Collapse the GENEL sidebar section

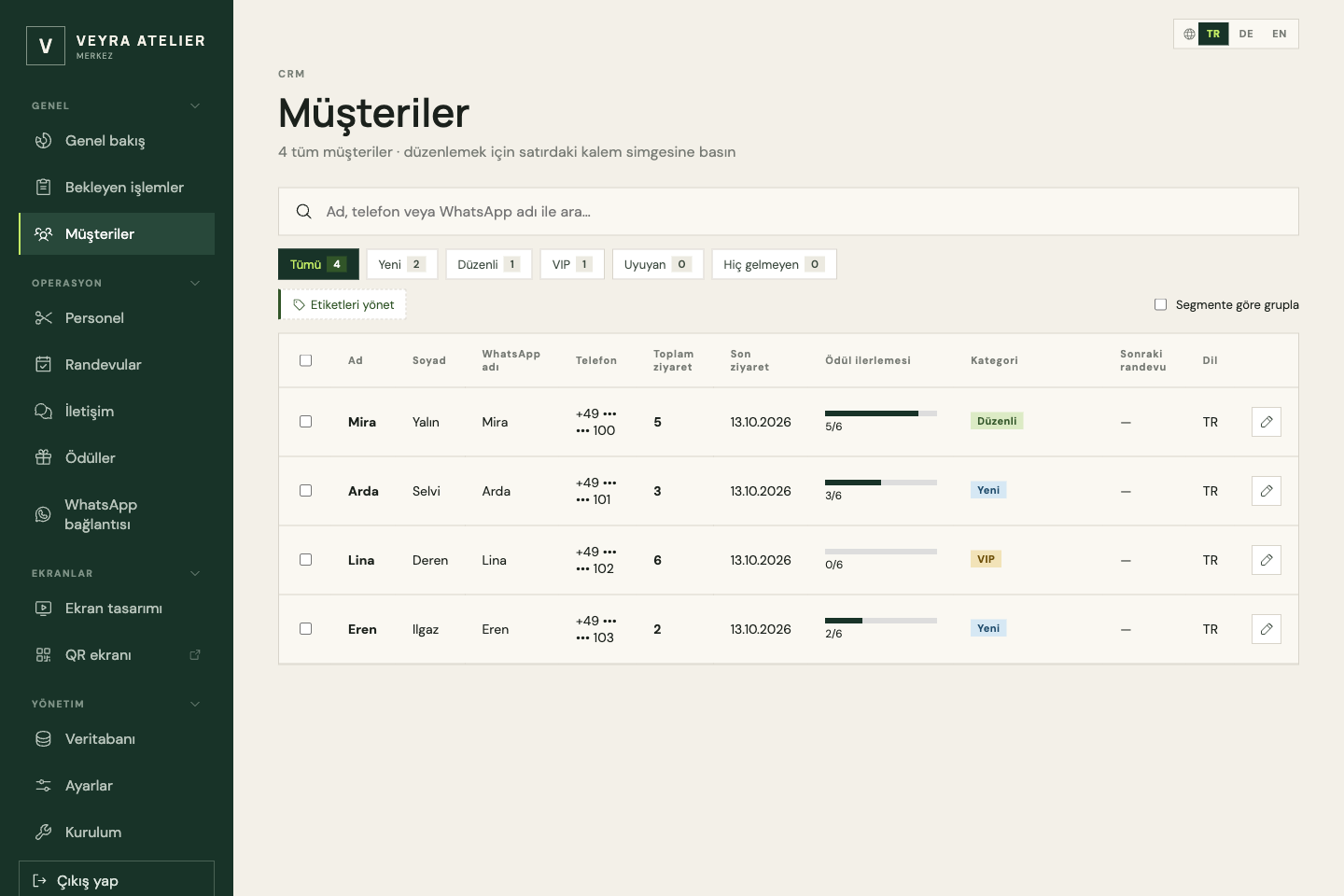coord(195,105)
